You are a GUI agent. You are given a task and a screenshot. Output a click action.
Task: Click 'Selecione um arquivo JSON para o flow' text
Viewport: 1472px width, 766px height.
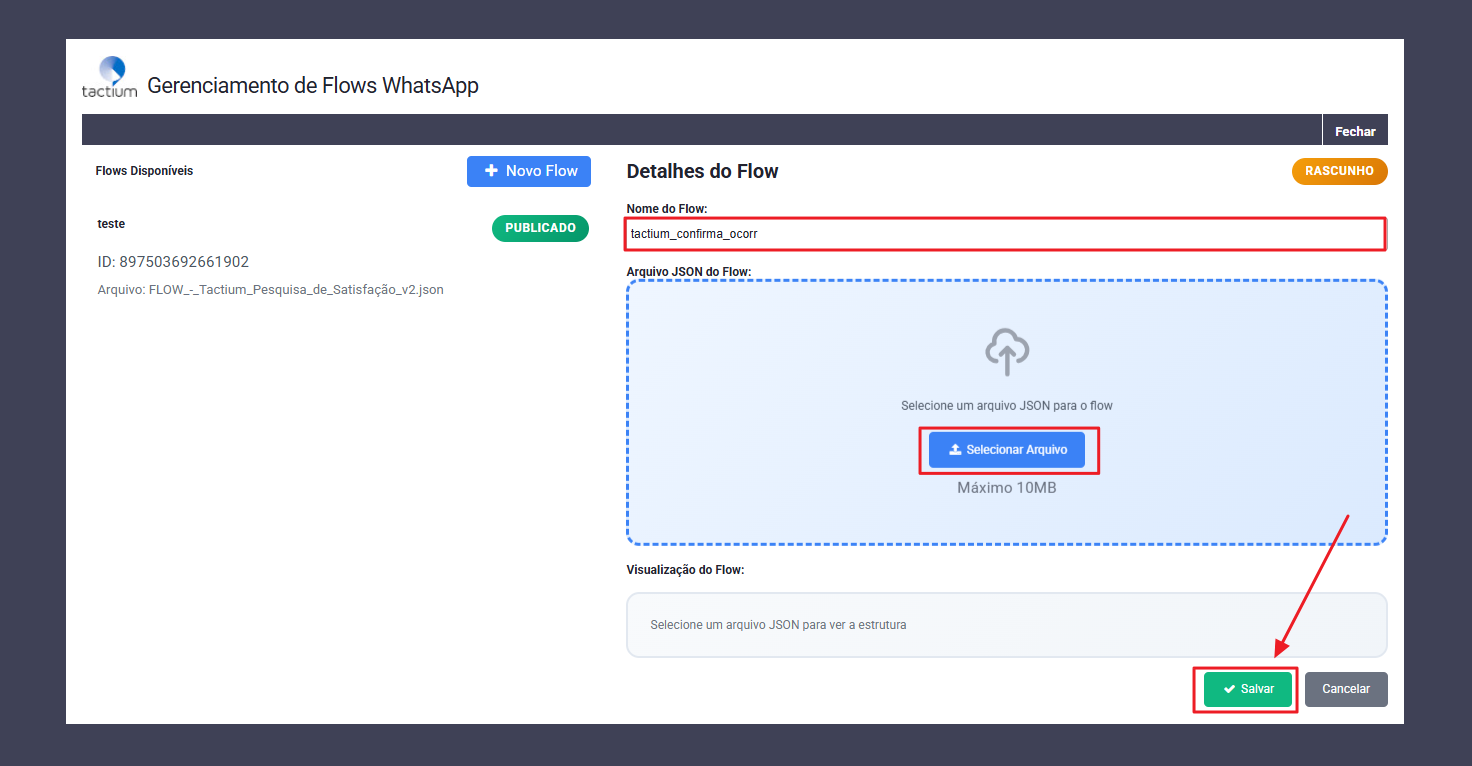(x=1006, y=406)
